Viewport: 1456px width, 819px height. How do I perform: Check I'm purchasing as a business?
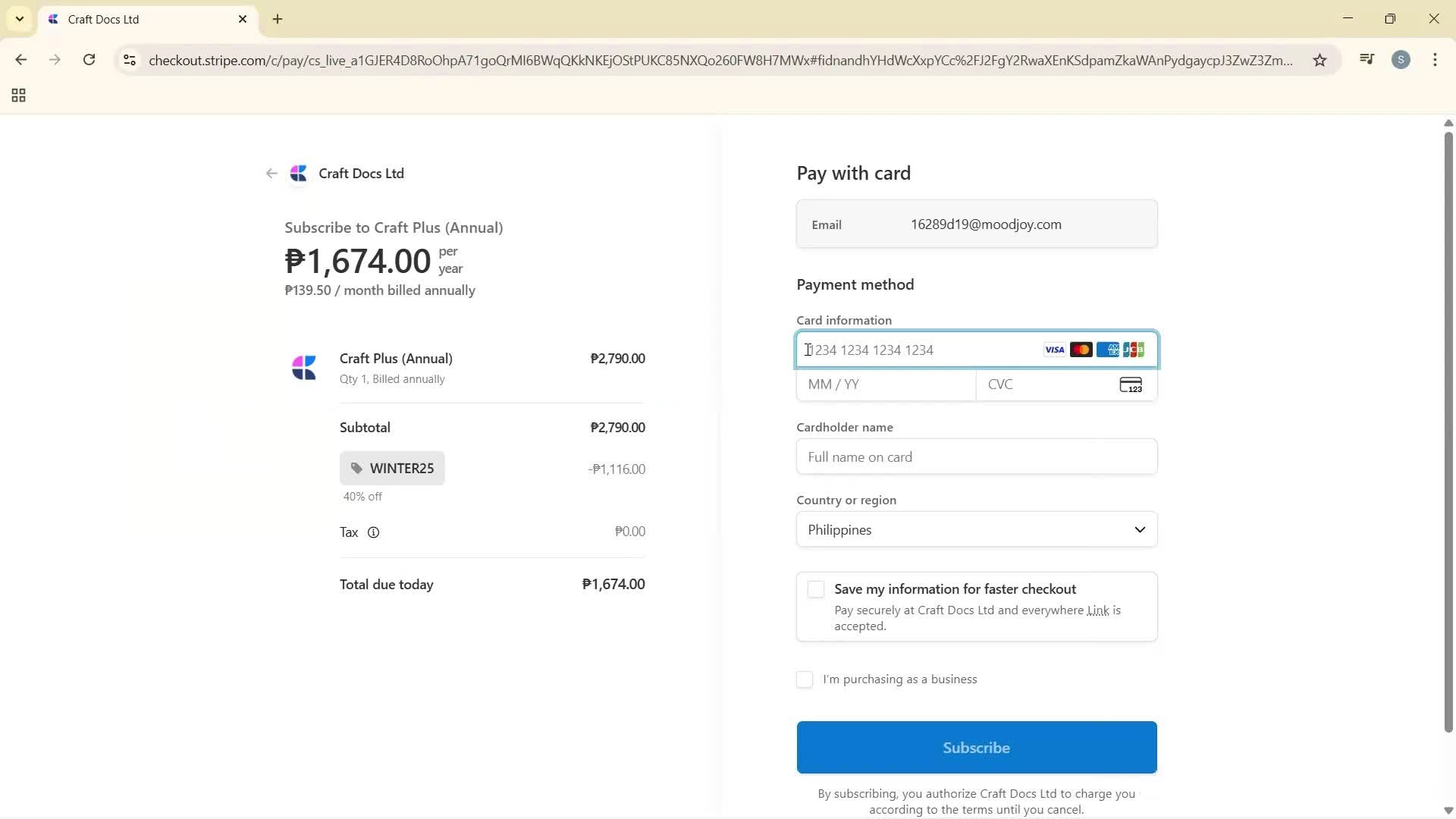pyautogui.click(x=804, y=679)
